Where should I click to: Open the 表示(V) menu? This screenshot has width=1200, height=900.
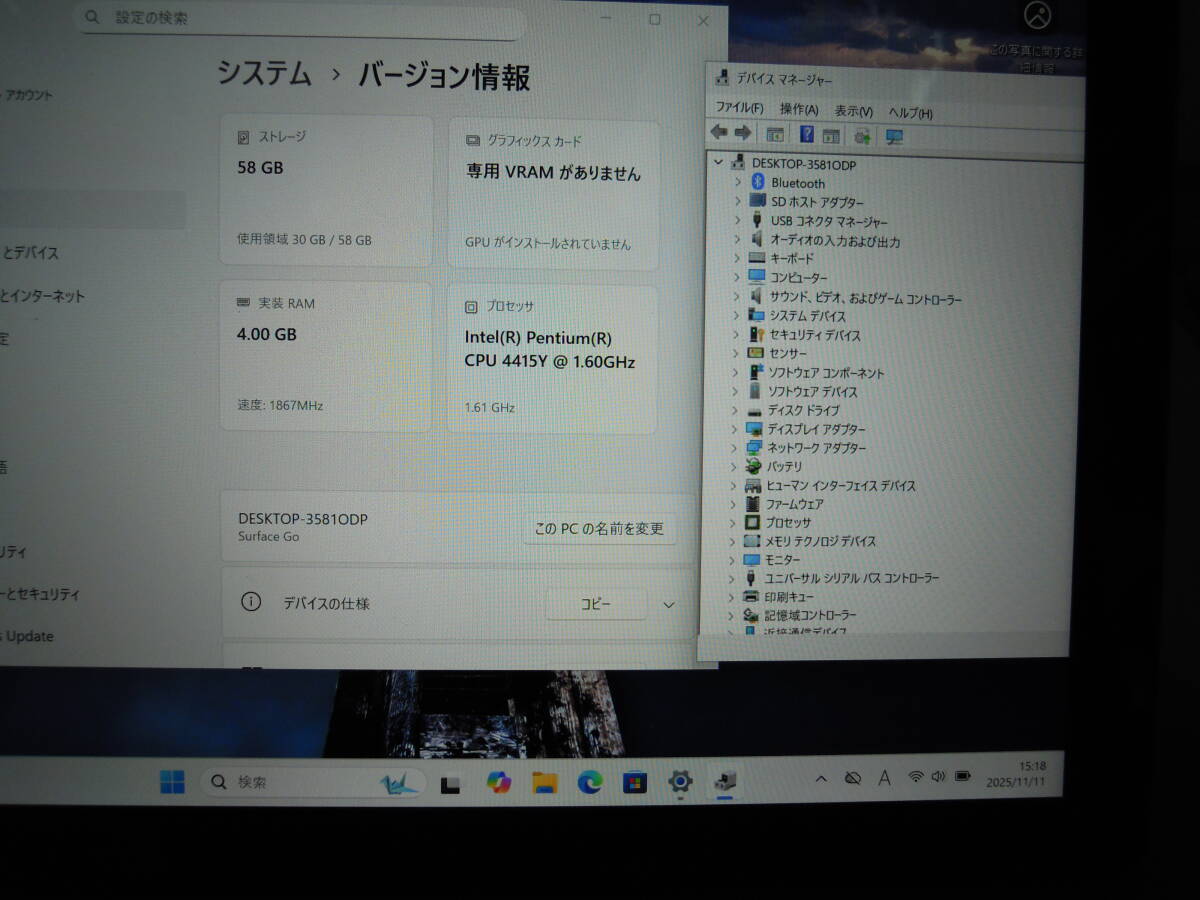click(x=853, y=111)
